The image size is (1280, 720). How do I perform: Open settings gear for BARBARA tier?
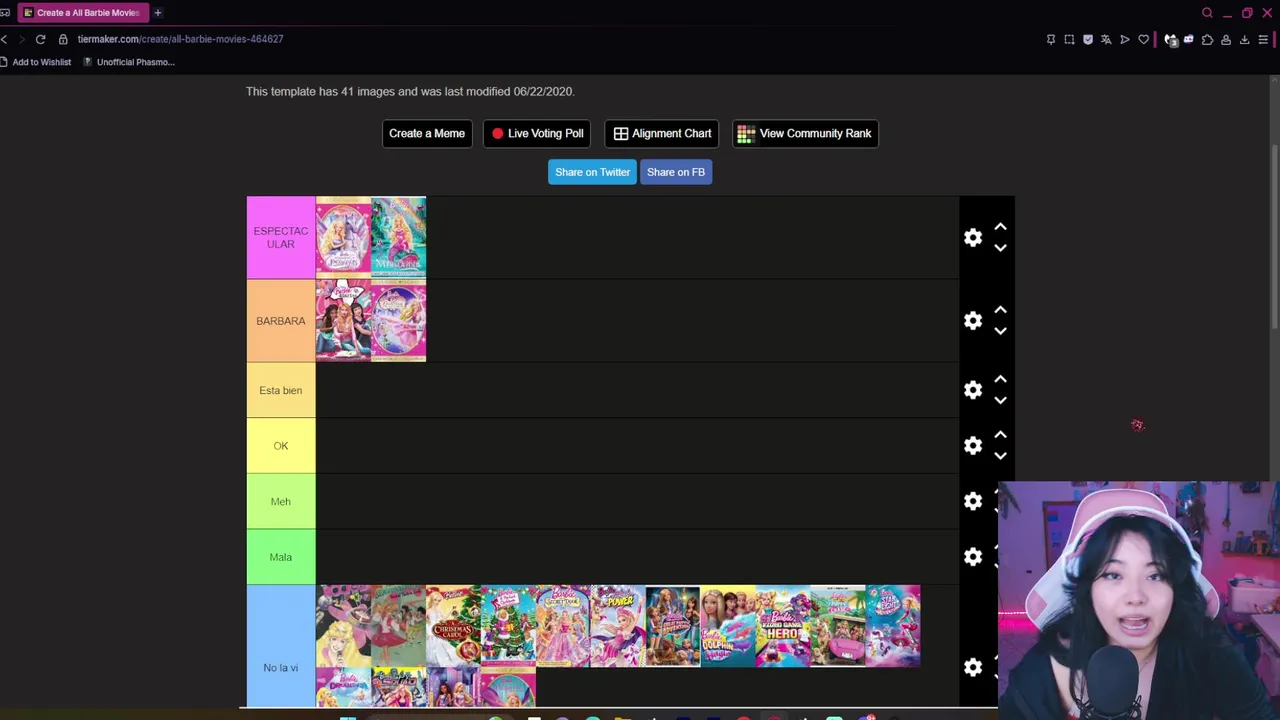(973, 321)
